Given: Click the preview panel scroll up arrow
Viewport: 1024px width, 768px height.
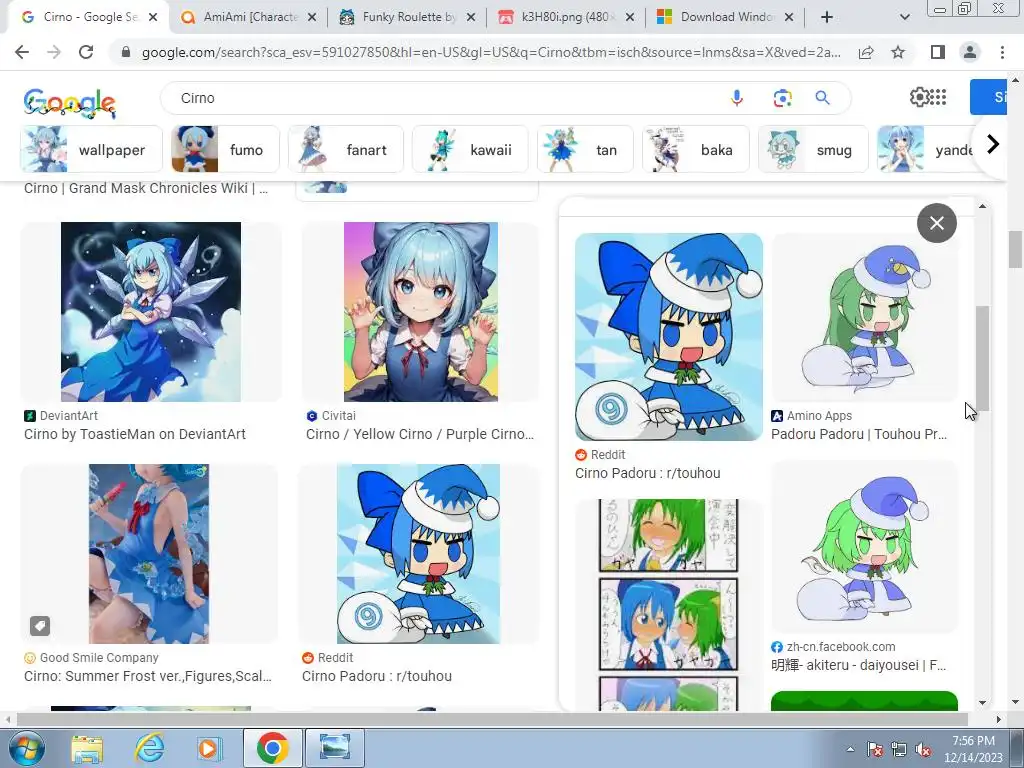Looking at the screenshot, I should pos(982,206).
